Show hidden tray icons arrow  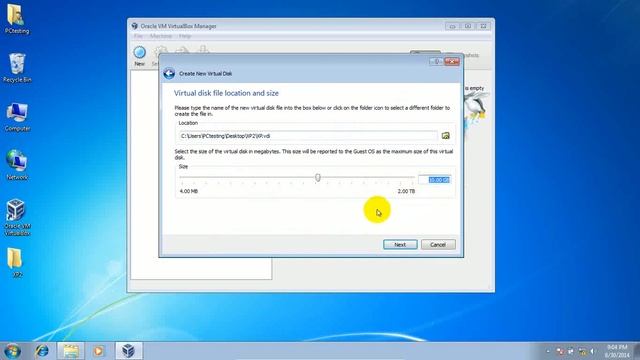point(548,351)
